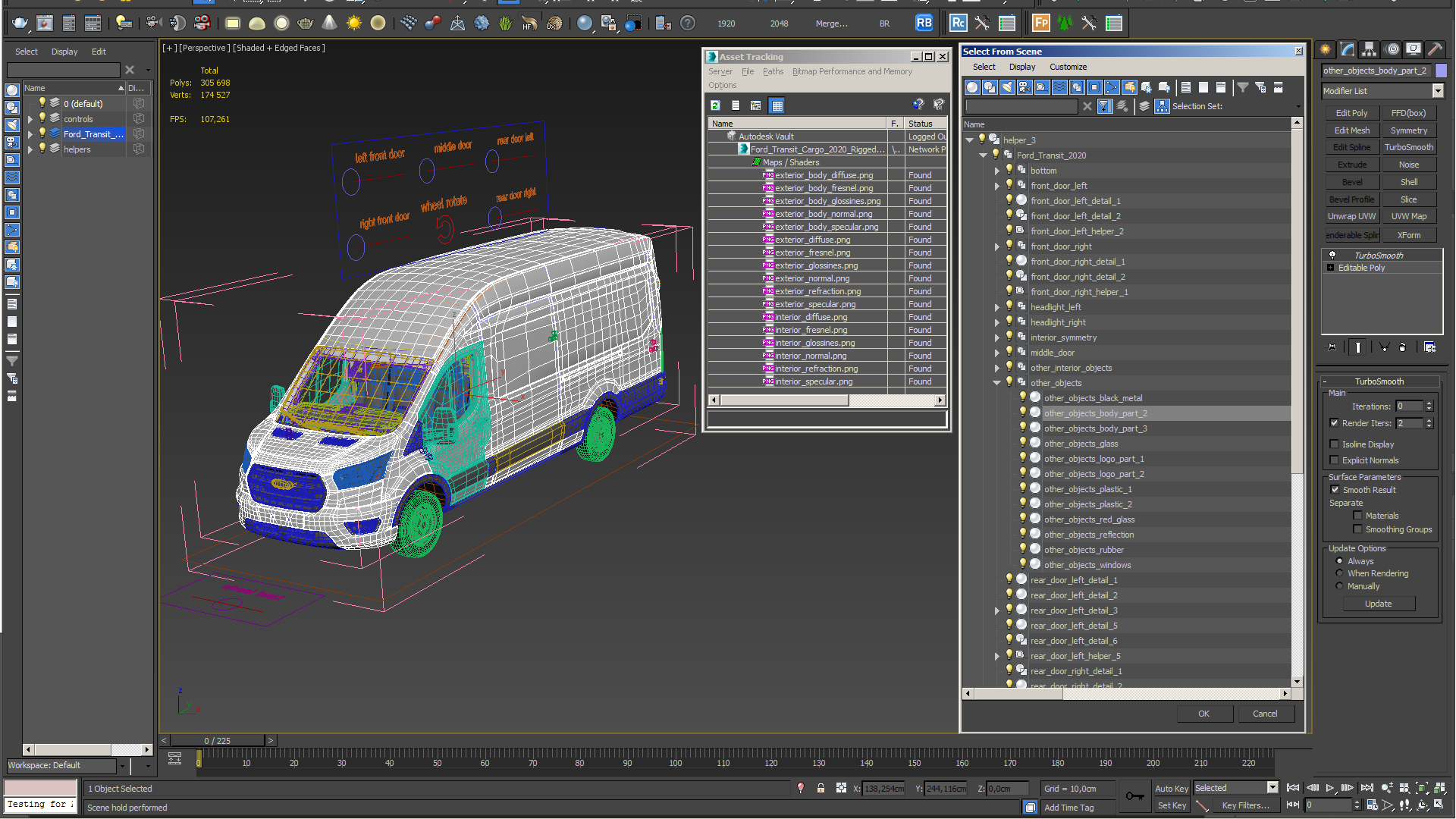The width and height of the screenshot is (1456, 819).
Task: Expand headlight_left tree node
Action: (x=997, y=307)
